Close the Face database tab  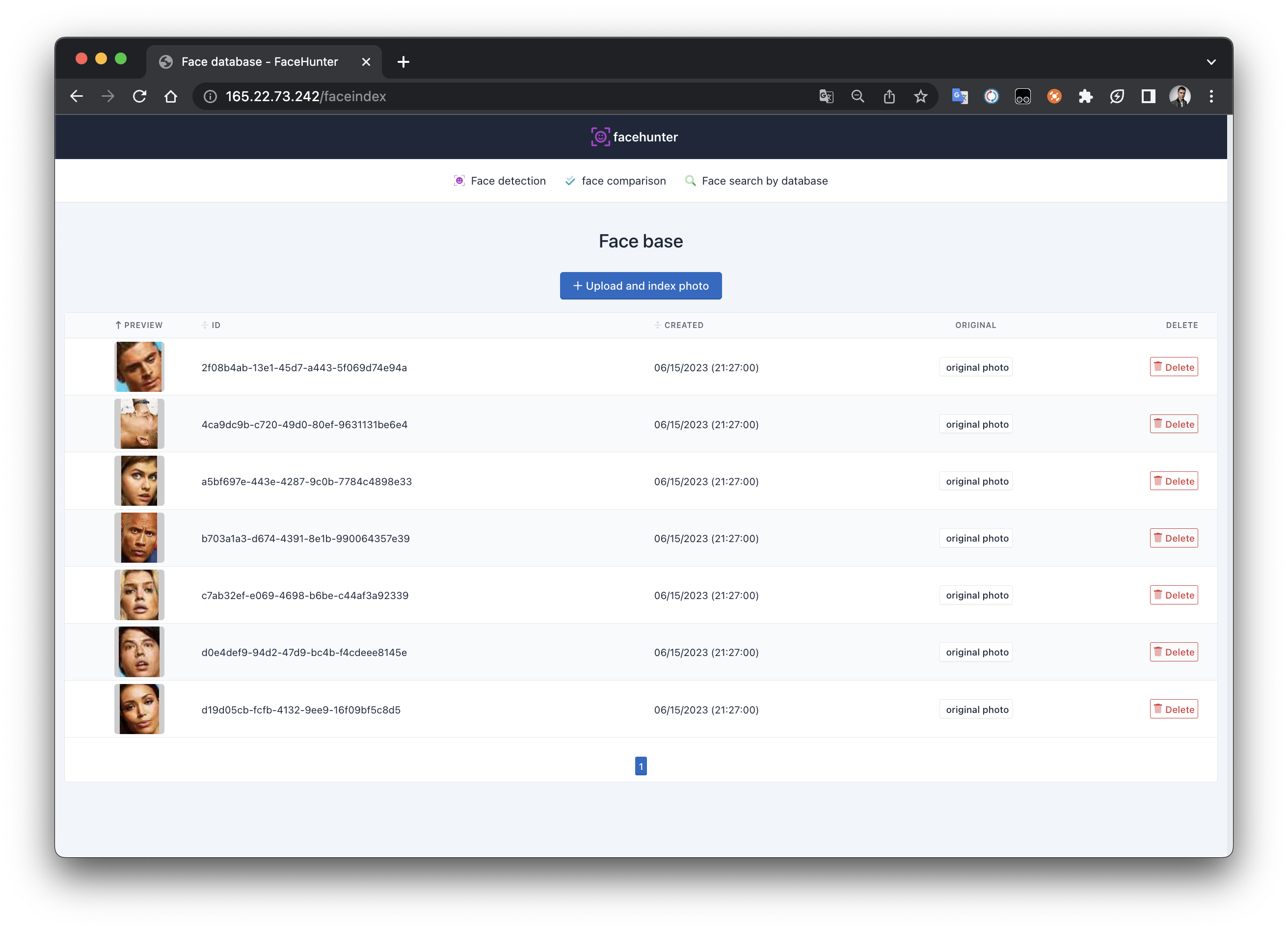366,62
